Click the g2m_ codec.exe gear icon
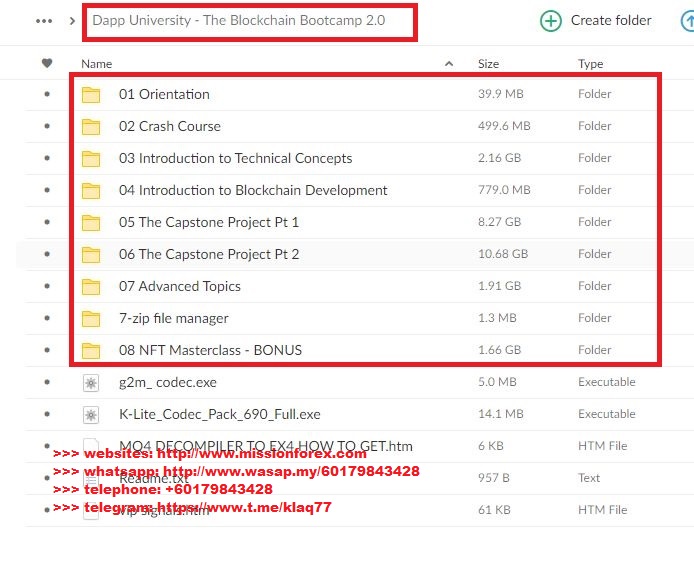Image resolution: width=694 pixels, height=561 pixels. tap(91, 383)
